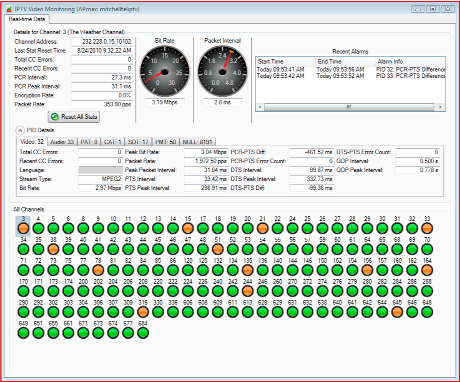Image resolution: width=460 pixels, height=382 pixels.
Task: Click the PTS Peak Interval 298.91 ms field
Action: [x=206, y=188]
